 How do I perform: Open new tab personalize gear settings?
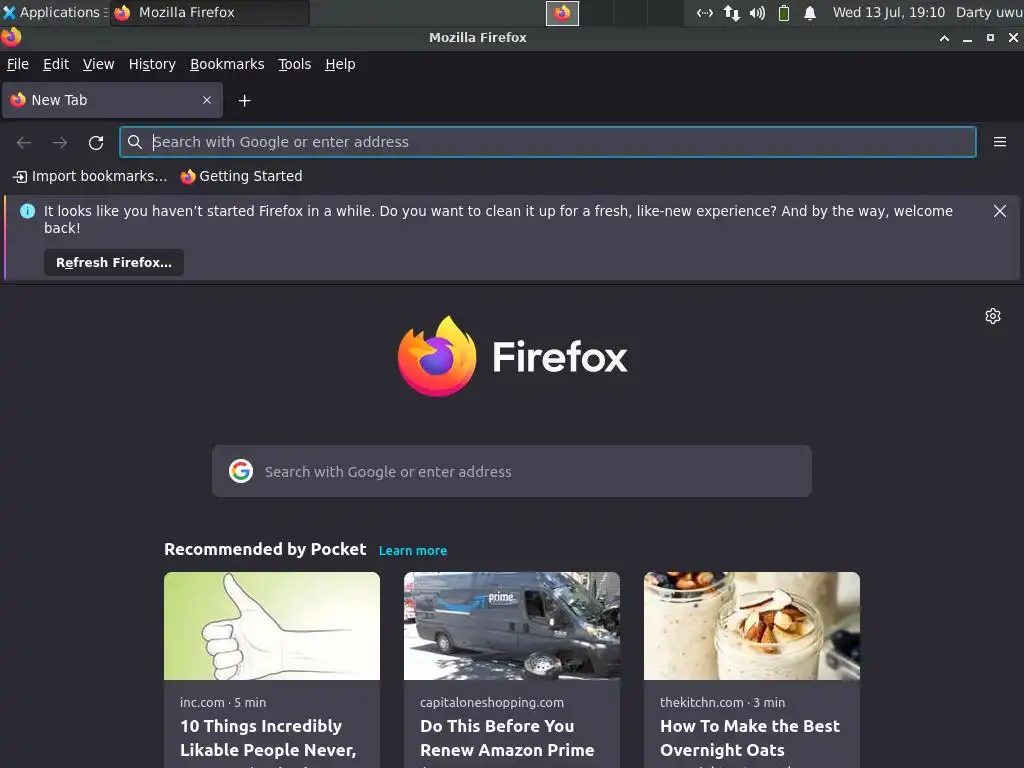(x=993, y=316)
